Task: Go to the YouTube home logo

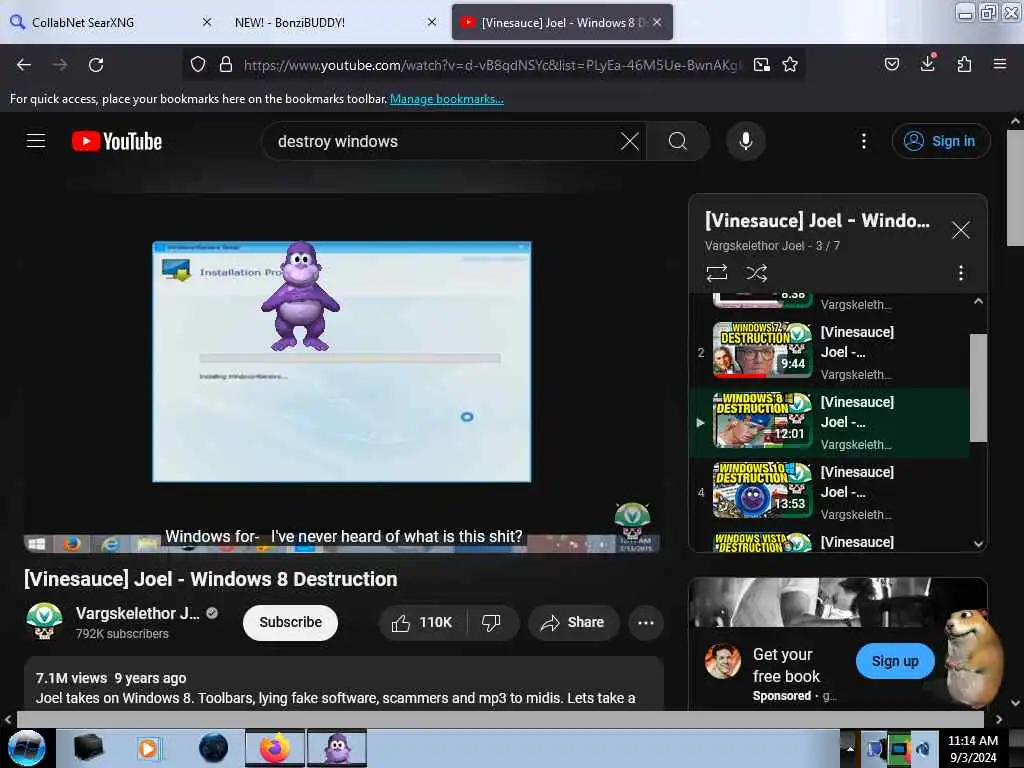Action: pyautogui.click(x=117, y=141)
